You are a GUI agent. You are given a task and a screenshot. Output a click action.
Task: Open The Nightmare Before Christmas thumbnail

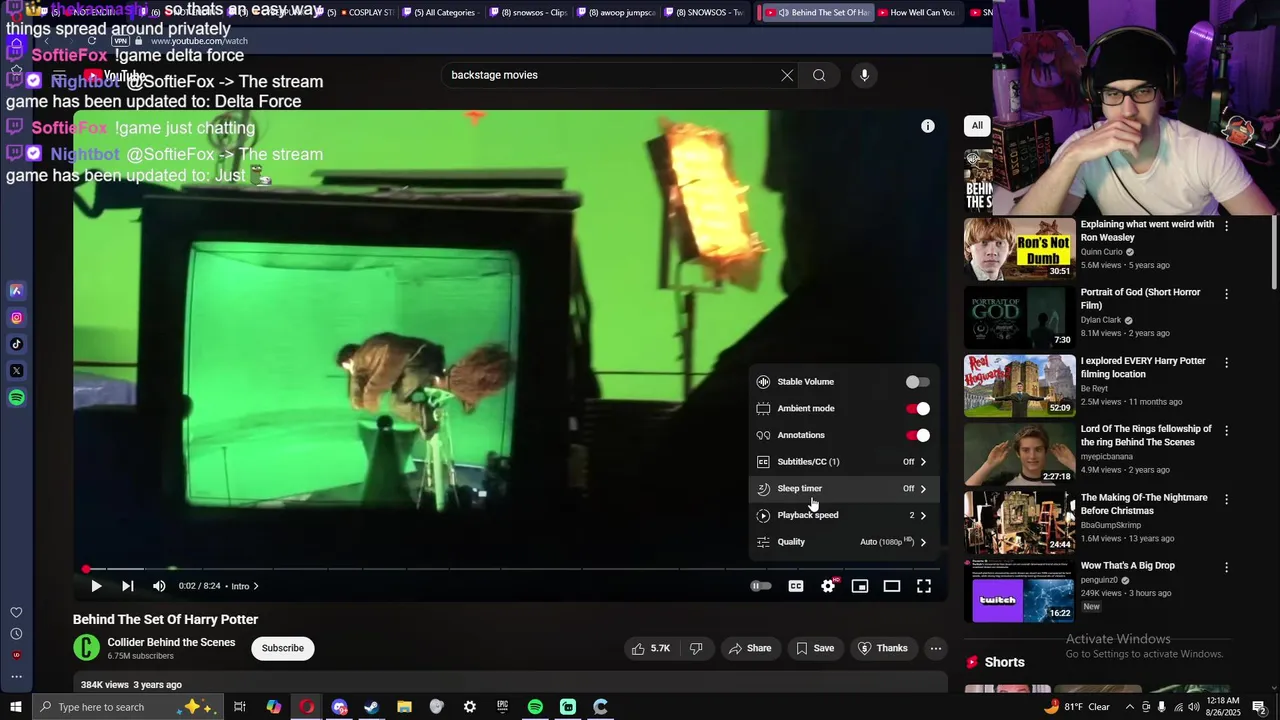(x=1019, y=521)
